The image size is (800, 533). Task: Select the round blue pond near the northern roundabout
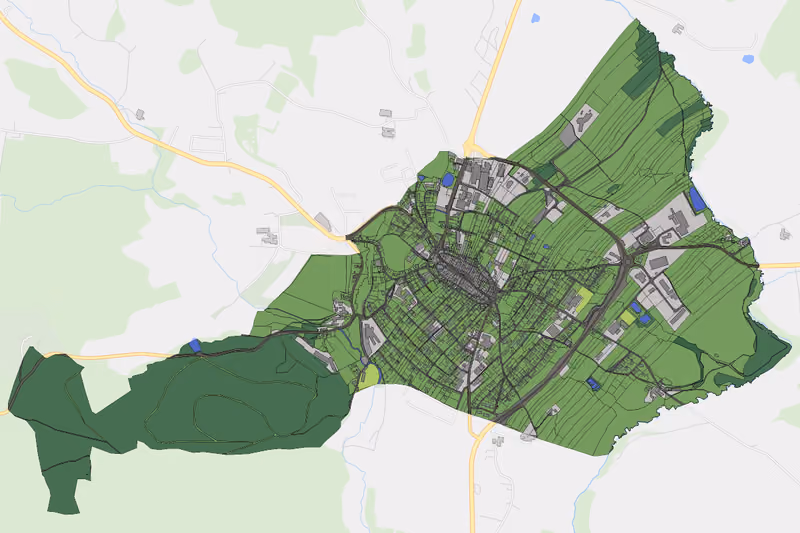click(x=447, y=180)
